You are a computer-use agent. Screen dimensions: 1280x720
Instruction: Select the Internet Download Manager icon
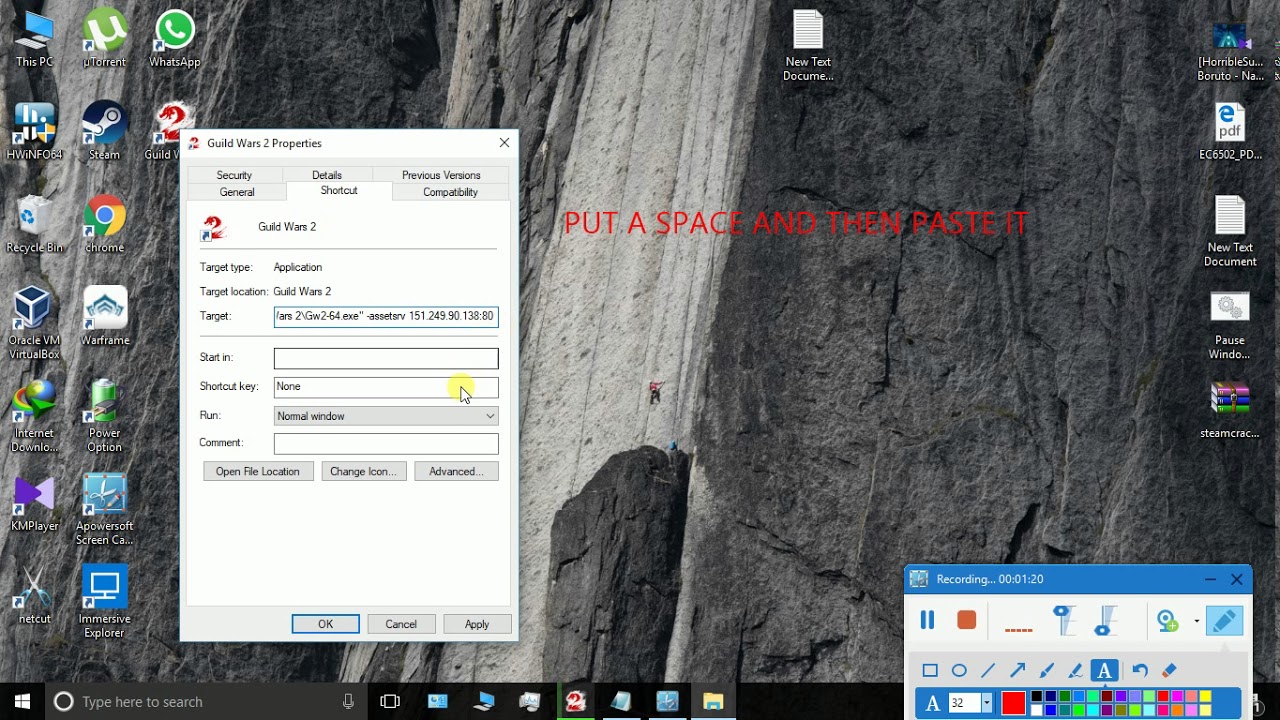(x=34, y=416)
